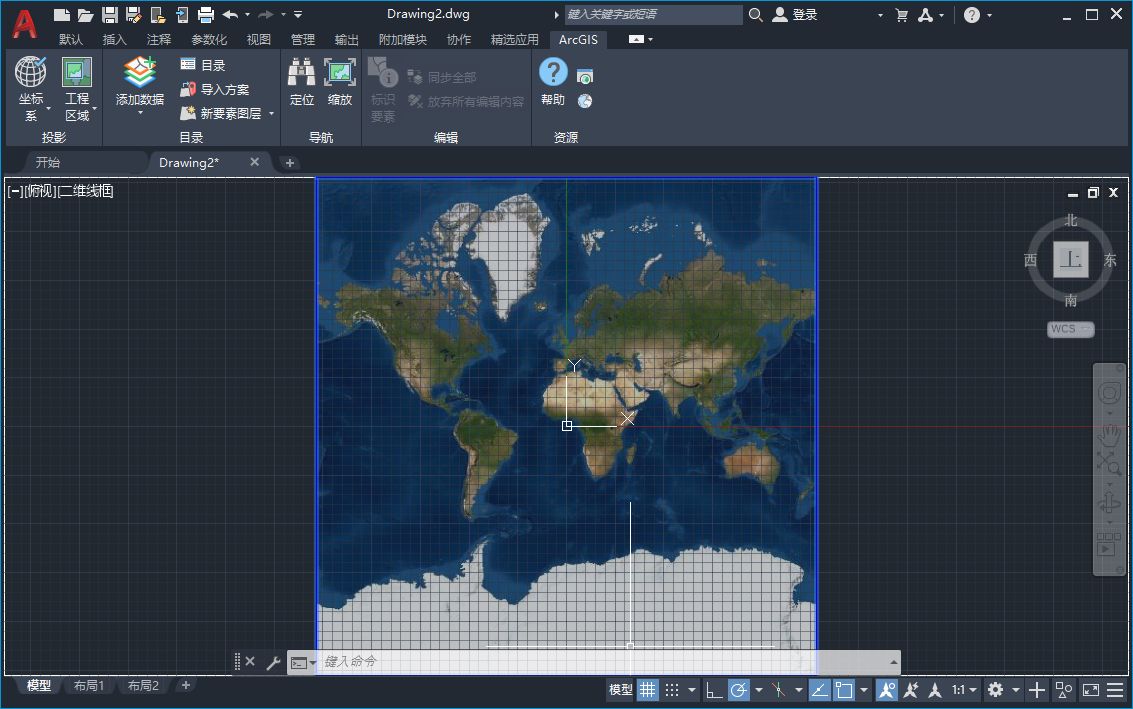This screenshot has height=709, width=1133.
Task: Select the 定位 binoculars locate tool
Action: pos(302,73)
